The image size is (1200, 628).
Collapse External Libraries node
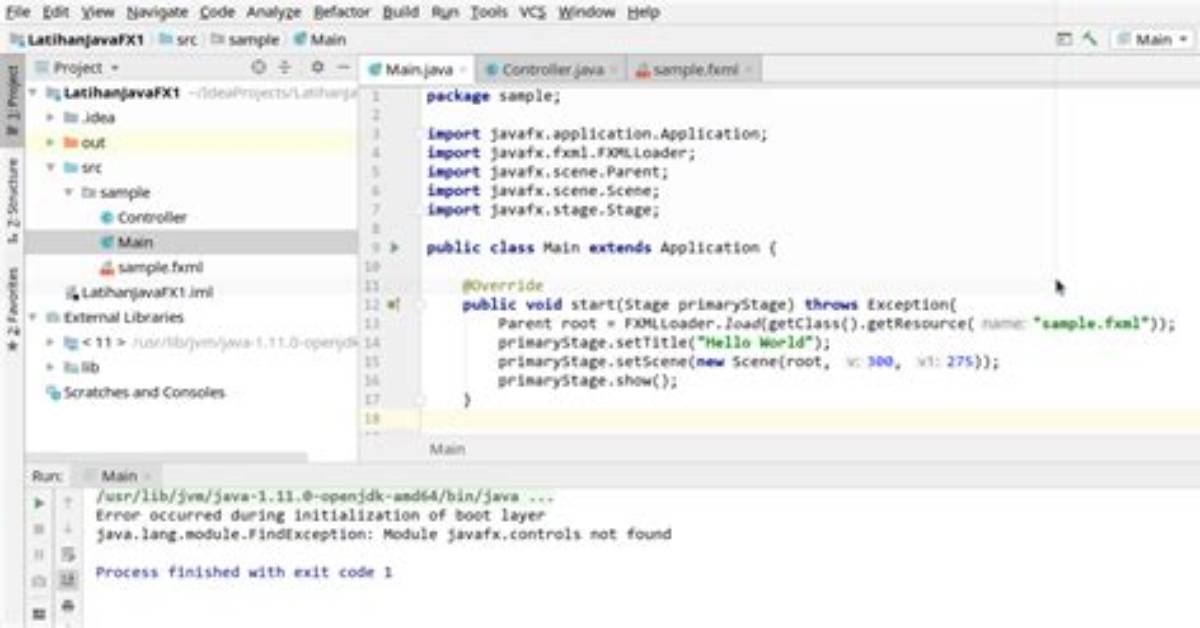(x=34, y=318)
